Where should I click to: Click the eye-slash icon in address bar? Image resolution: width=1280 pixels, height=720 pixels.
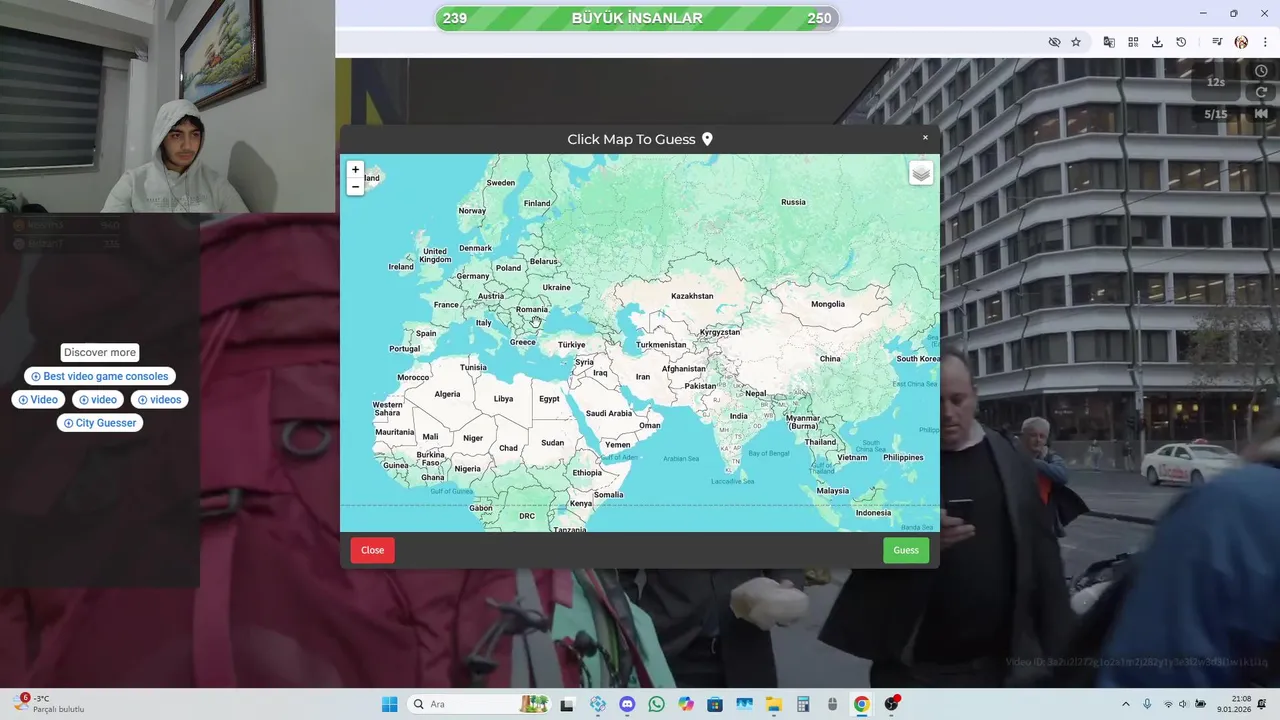1054,42
